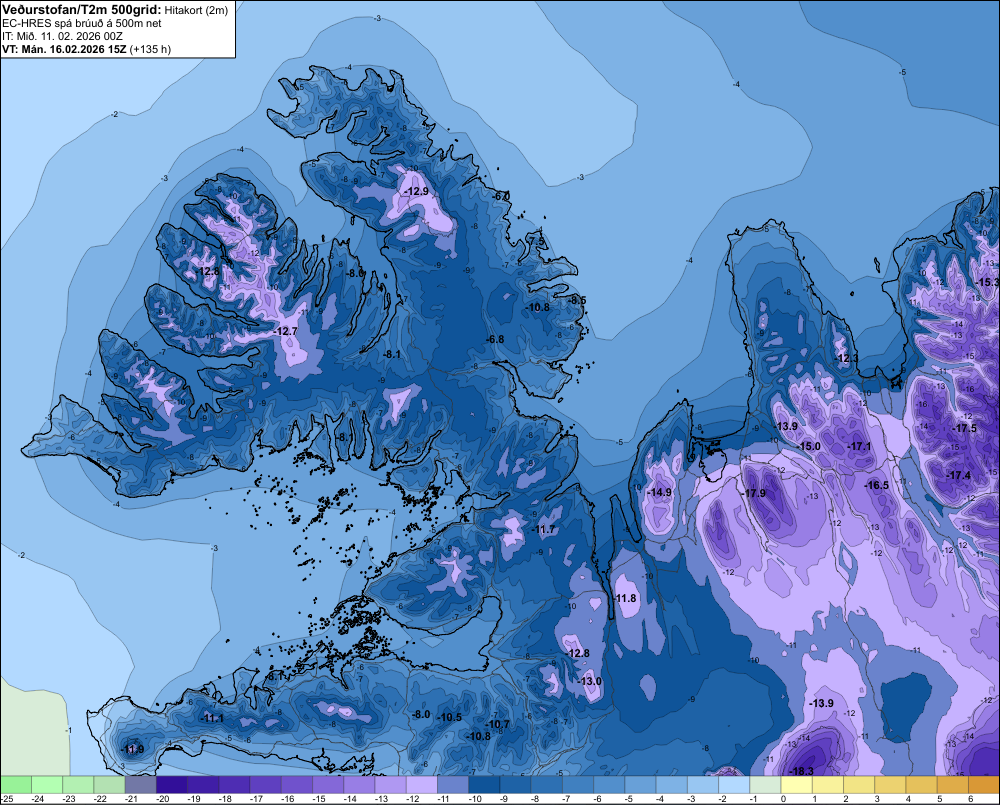Pick the light green swatch above -25
This screenshot has height=805, width=1000.
(15, 784)
